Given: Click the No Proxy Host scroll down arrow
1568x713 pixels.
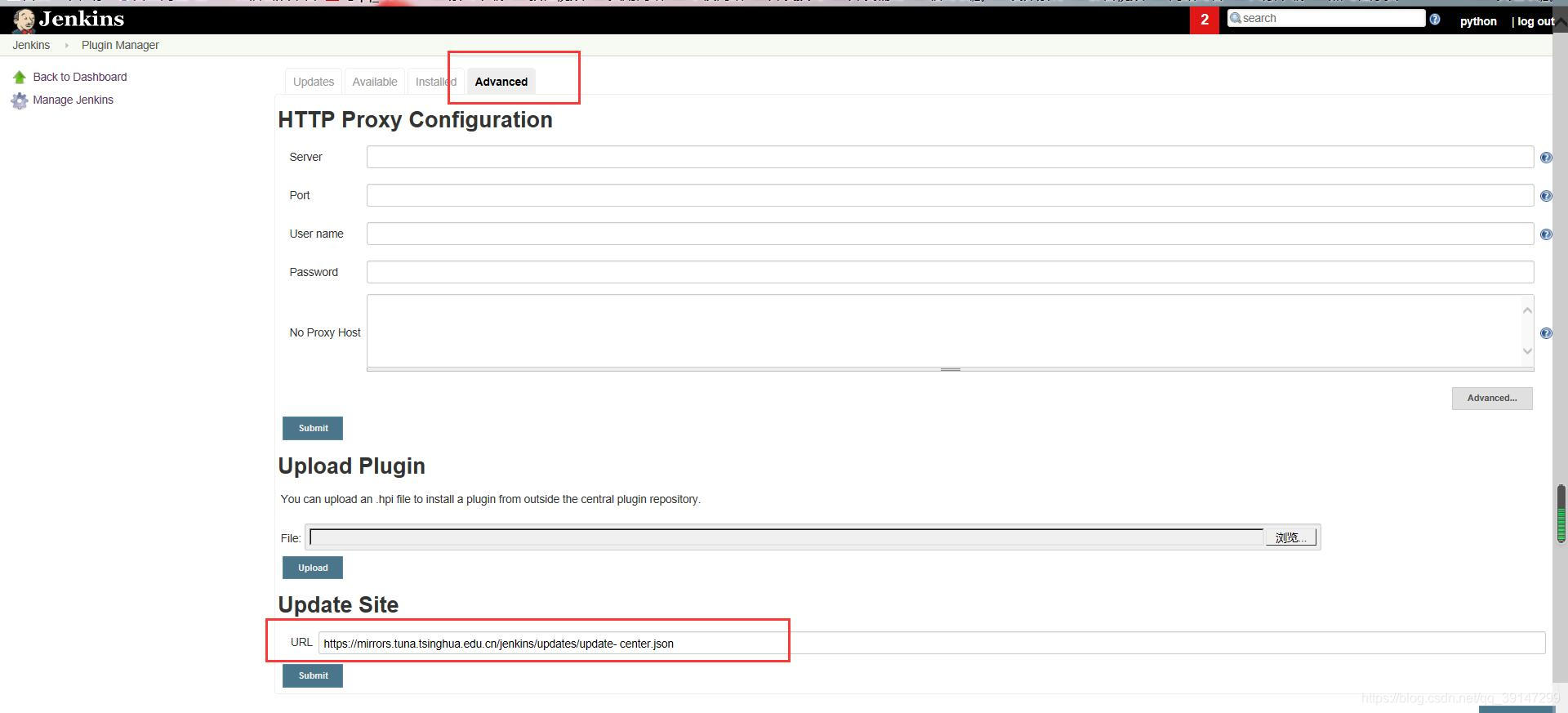Looking at the screenshot, I should click(1527, 351).
